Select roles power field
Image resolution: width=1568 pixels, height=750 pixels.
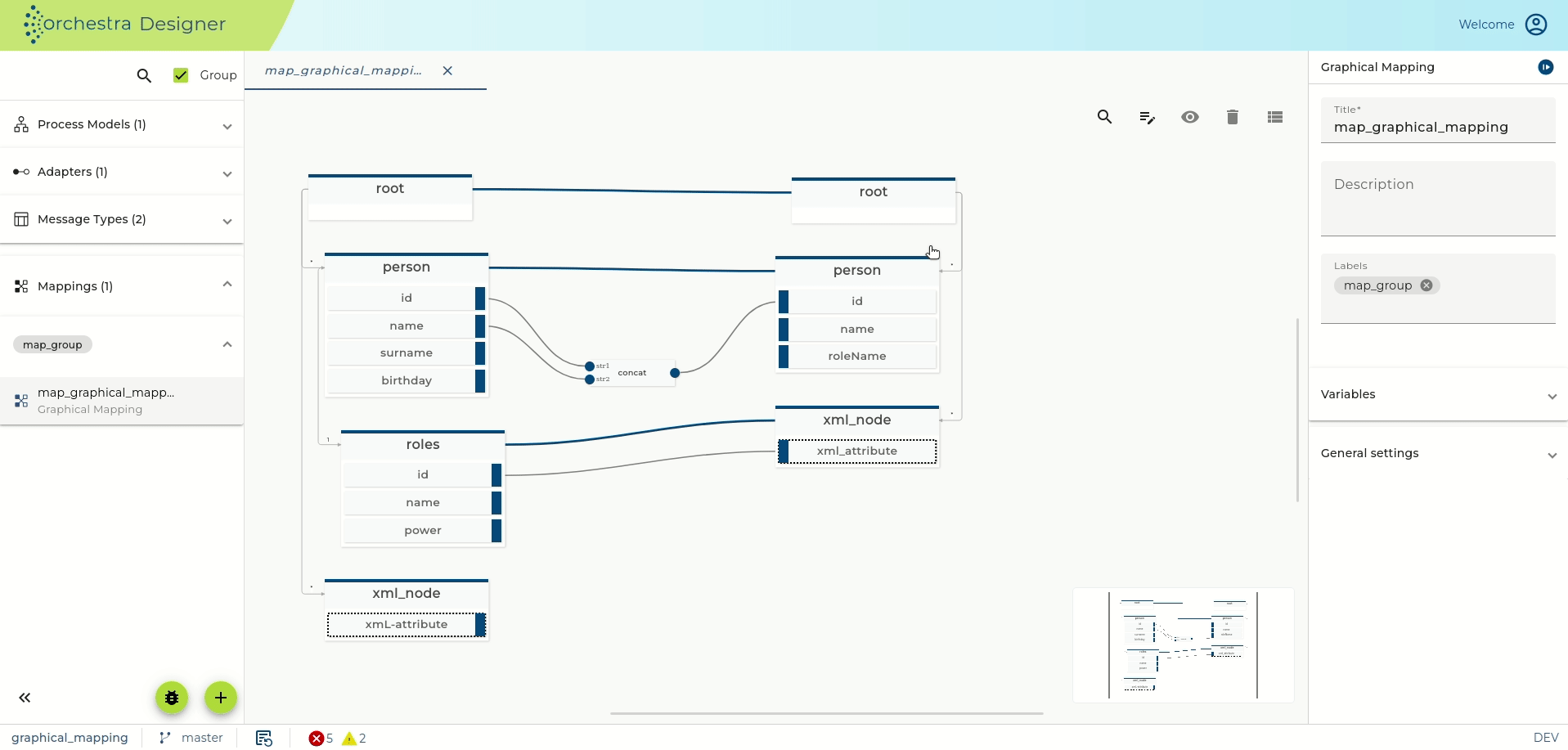pyautogui.click(x=423, y=530)
